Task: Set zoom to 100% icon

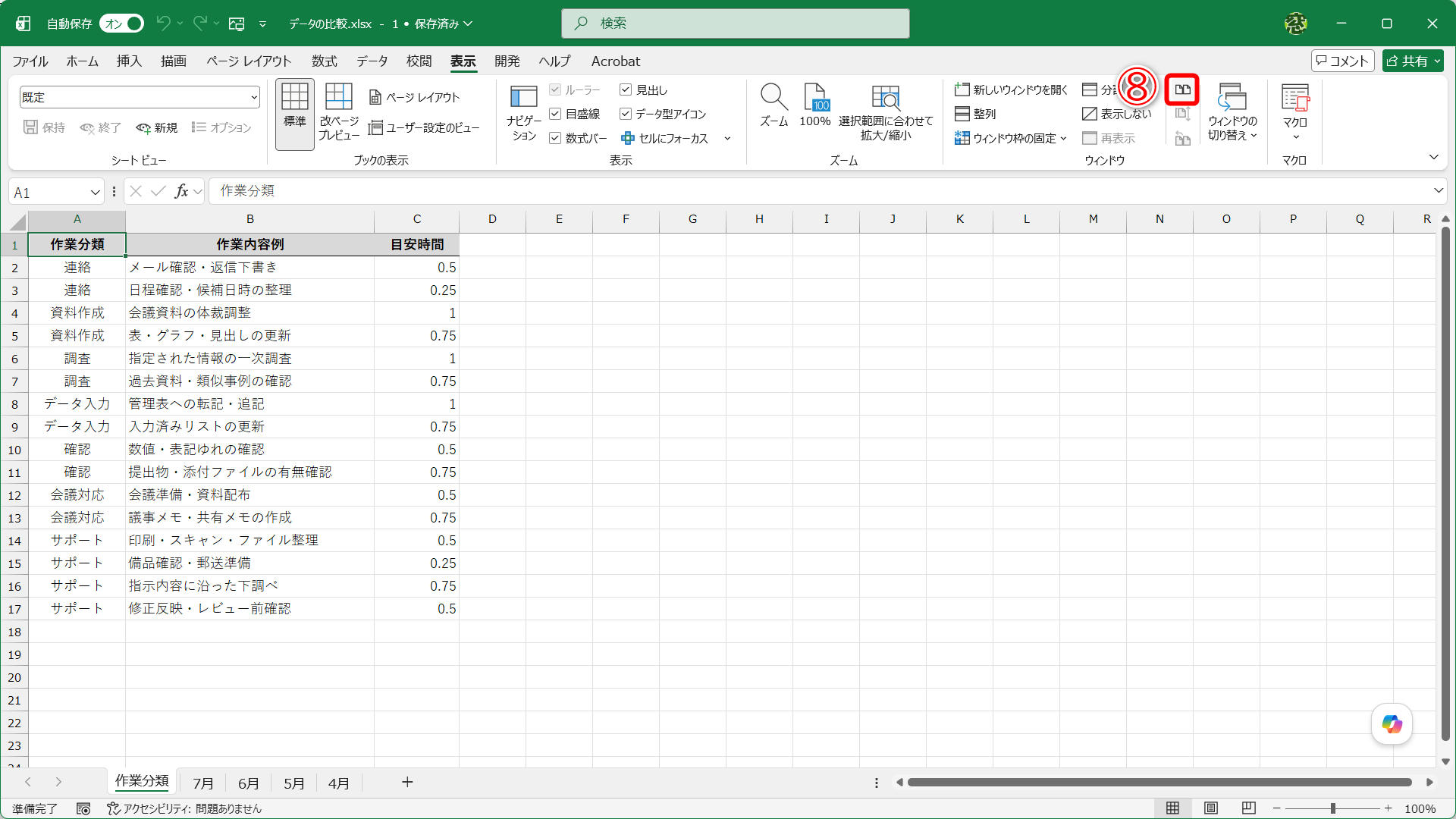Action: click(x=815, y=105)
